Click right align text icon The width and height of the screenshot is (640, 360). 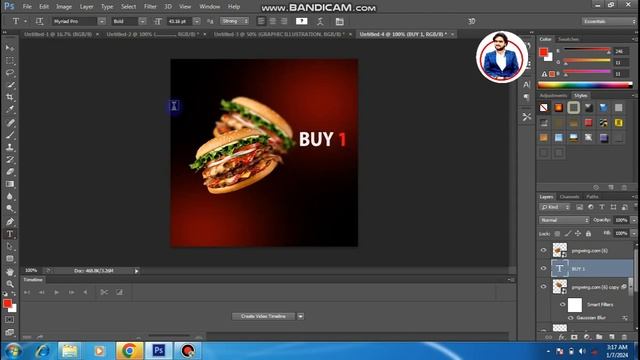pos(284,21)
